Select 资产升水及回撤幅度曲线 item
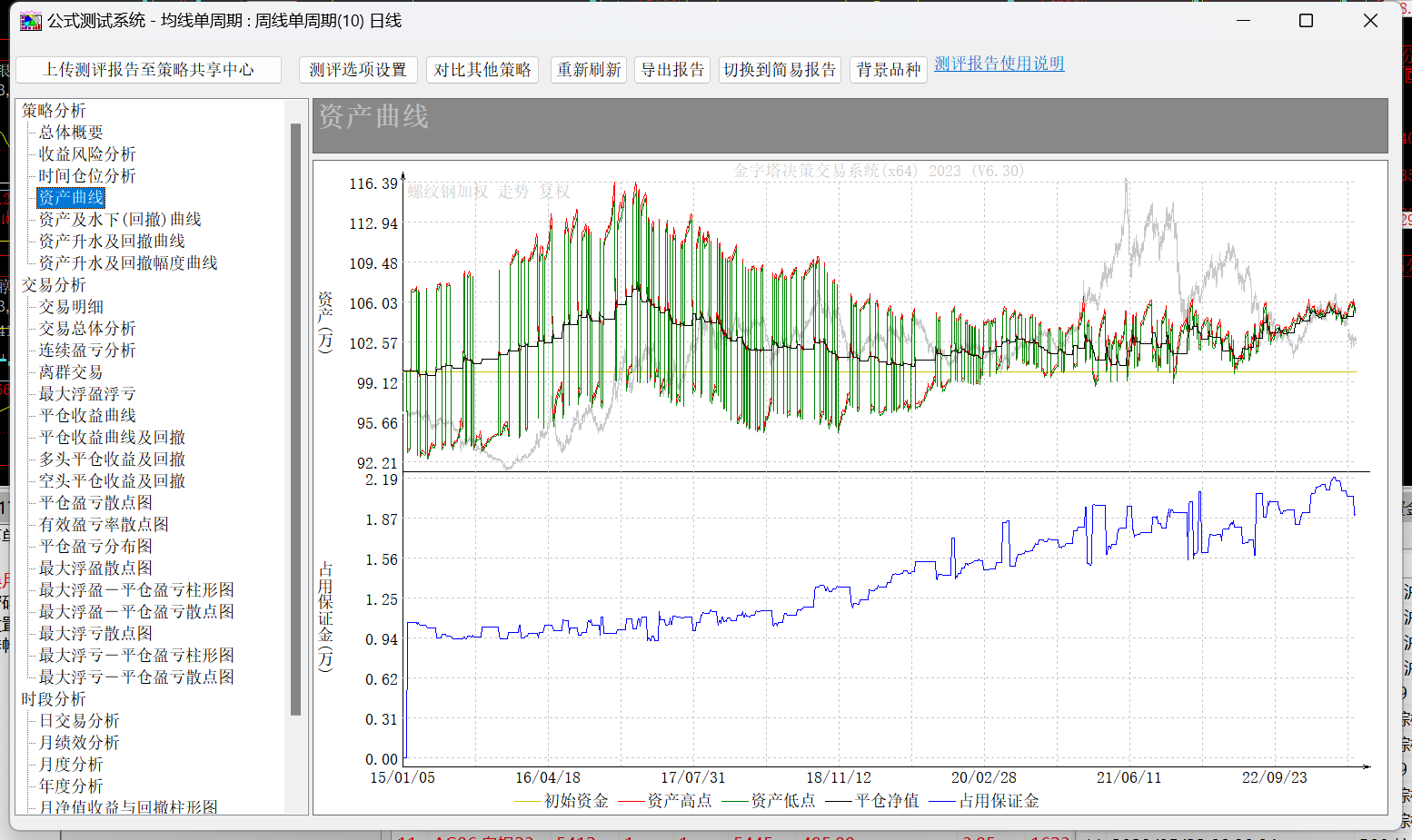This screenshot has width=1412, height=840. [x=128, y=263]
